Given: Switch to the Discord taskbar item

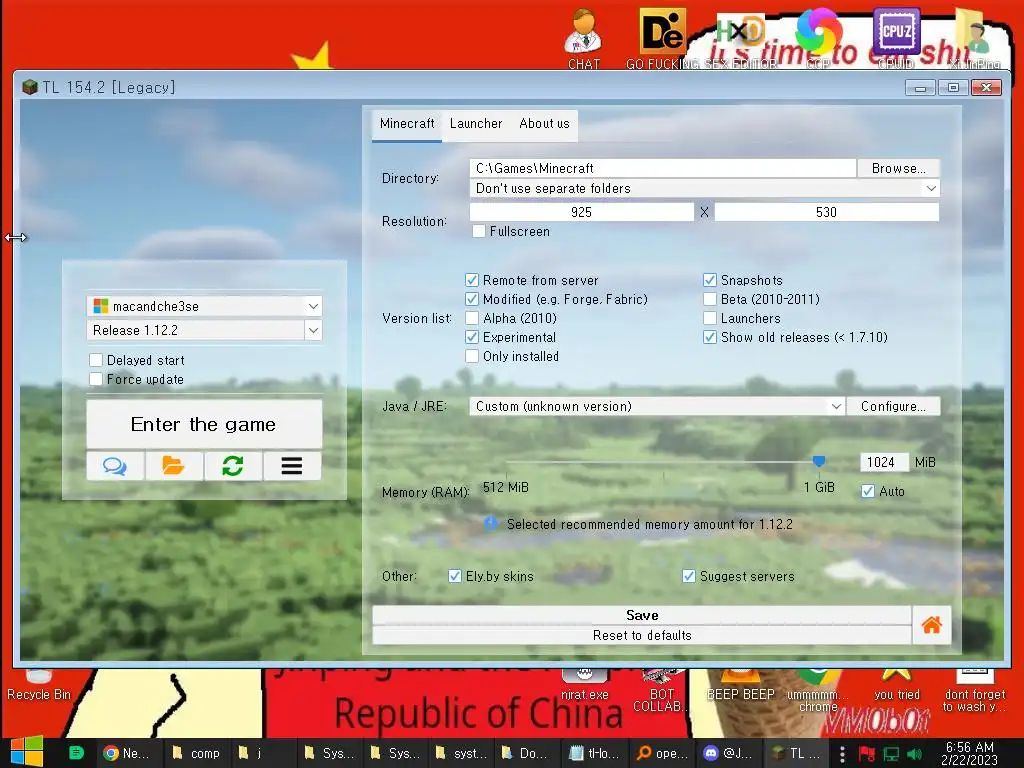Looking at the screenshot, I should click(x=727, y=753).
